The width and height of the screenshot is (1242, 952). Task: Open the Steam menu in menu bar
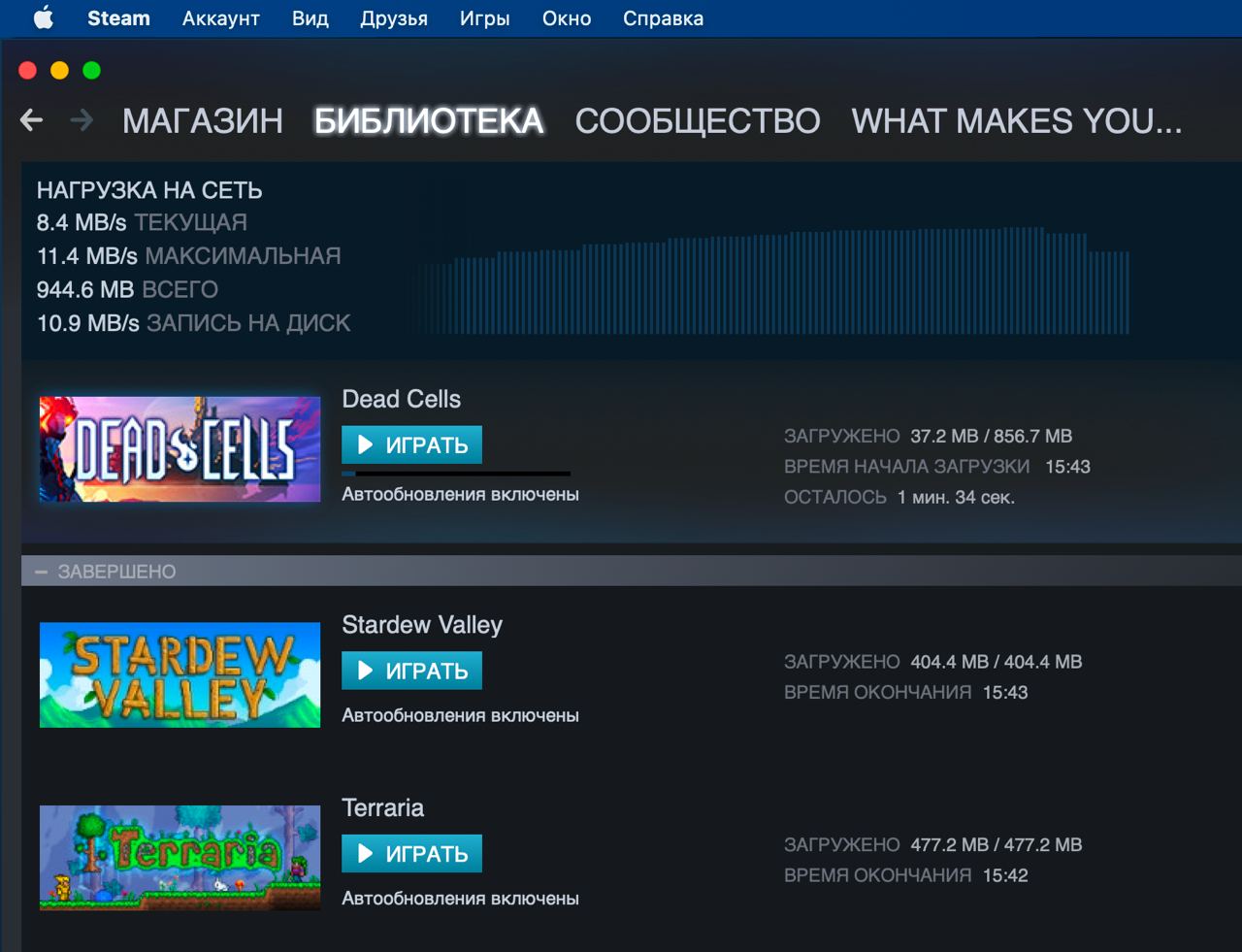pos(118,18)
